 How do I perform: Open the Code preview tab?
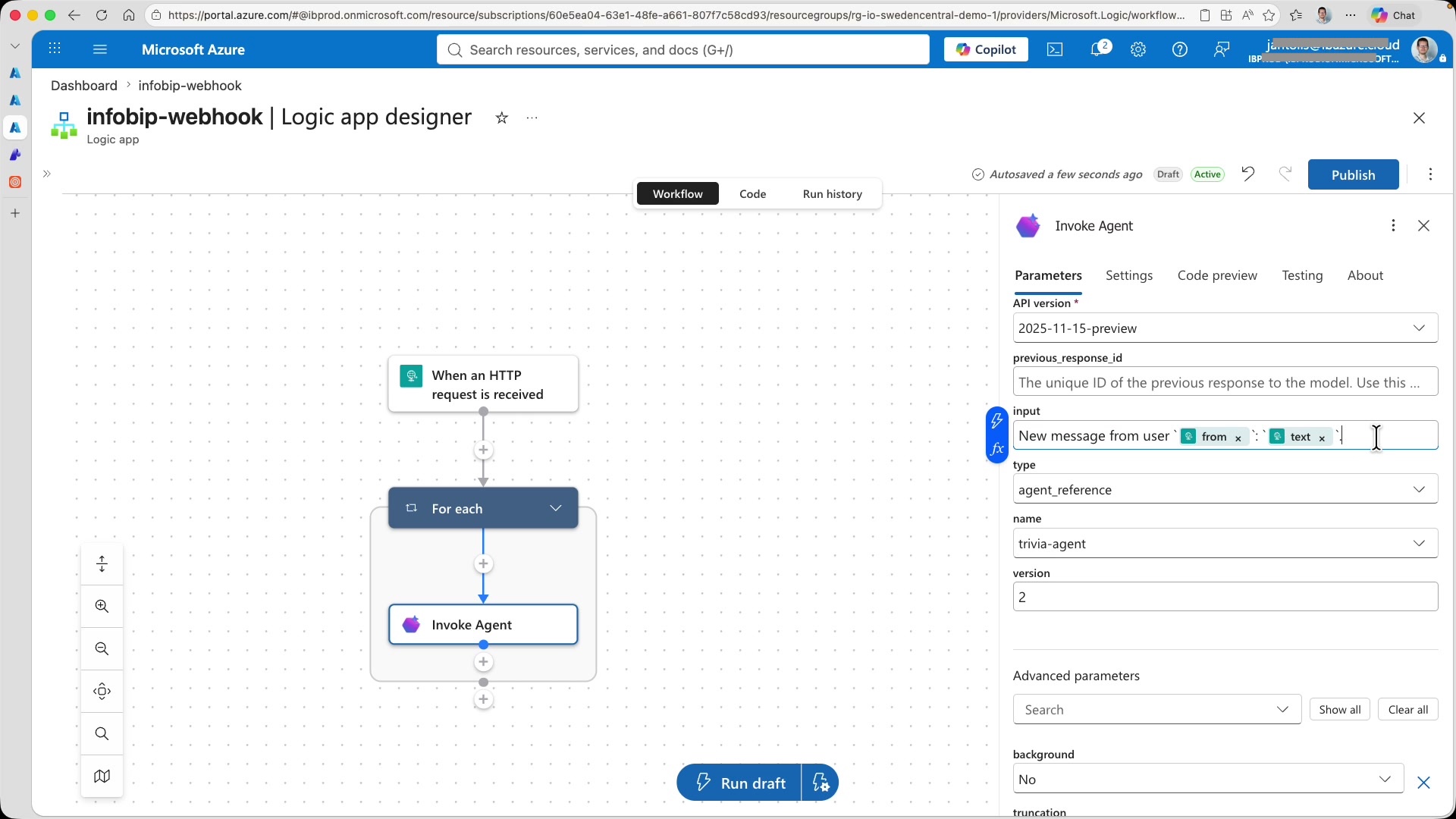tap(1217, 276)
